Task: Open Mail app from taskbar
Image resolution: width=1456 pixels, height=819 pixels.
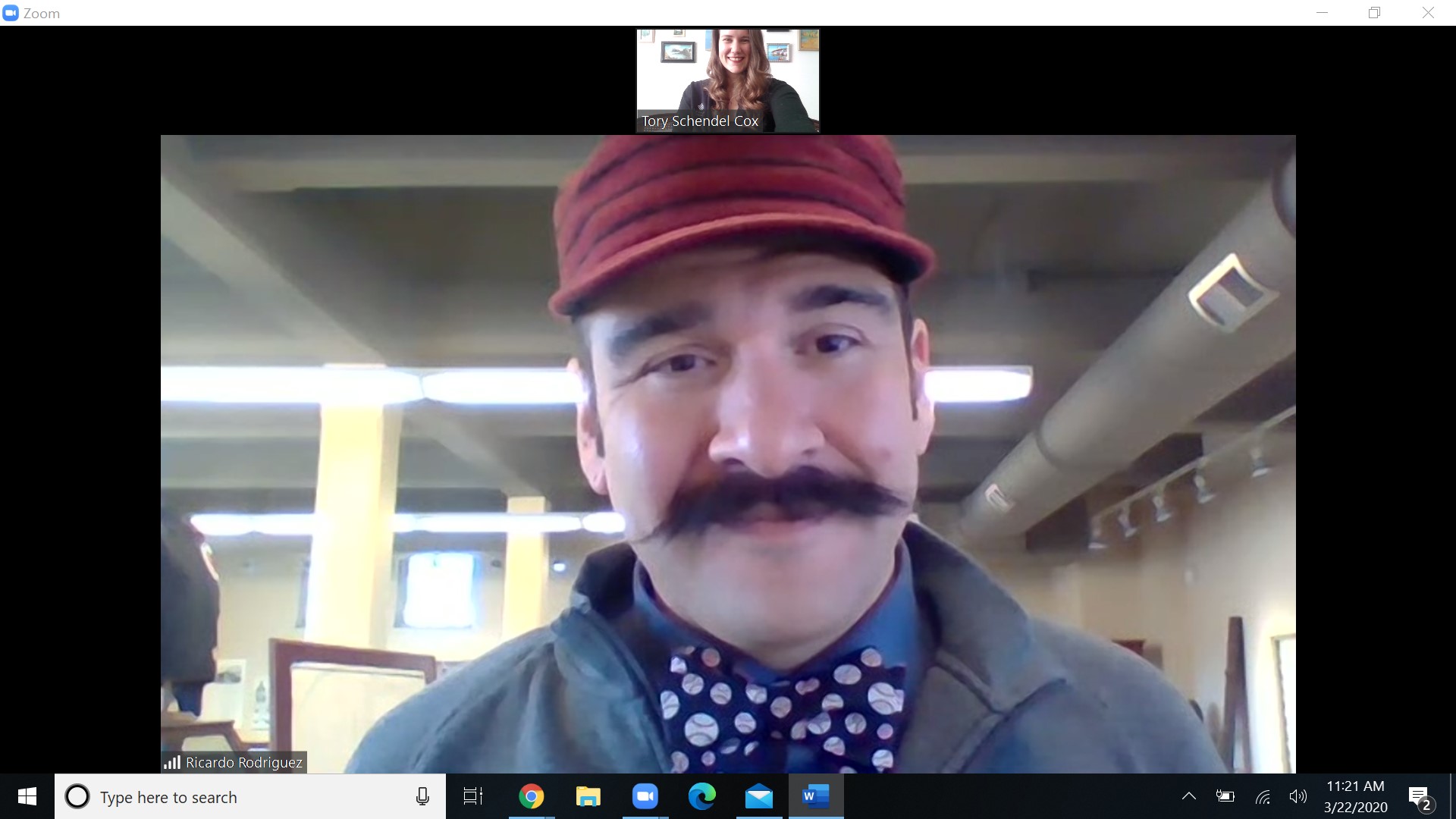Action: (x=758, y=796)
